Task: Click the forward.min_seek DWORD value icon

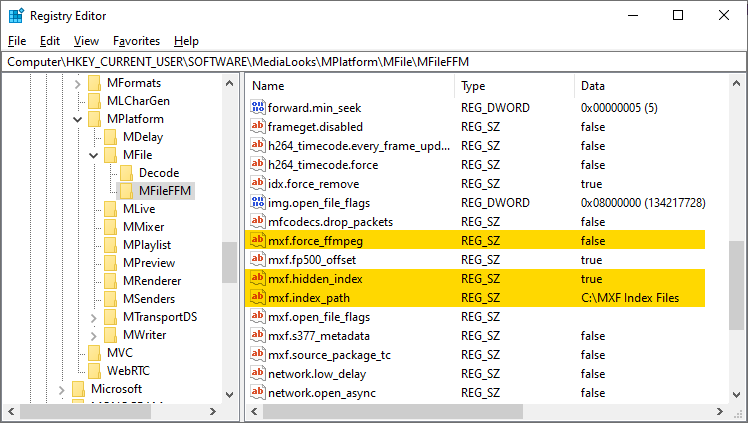Action: click(258, 107)
